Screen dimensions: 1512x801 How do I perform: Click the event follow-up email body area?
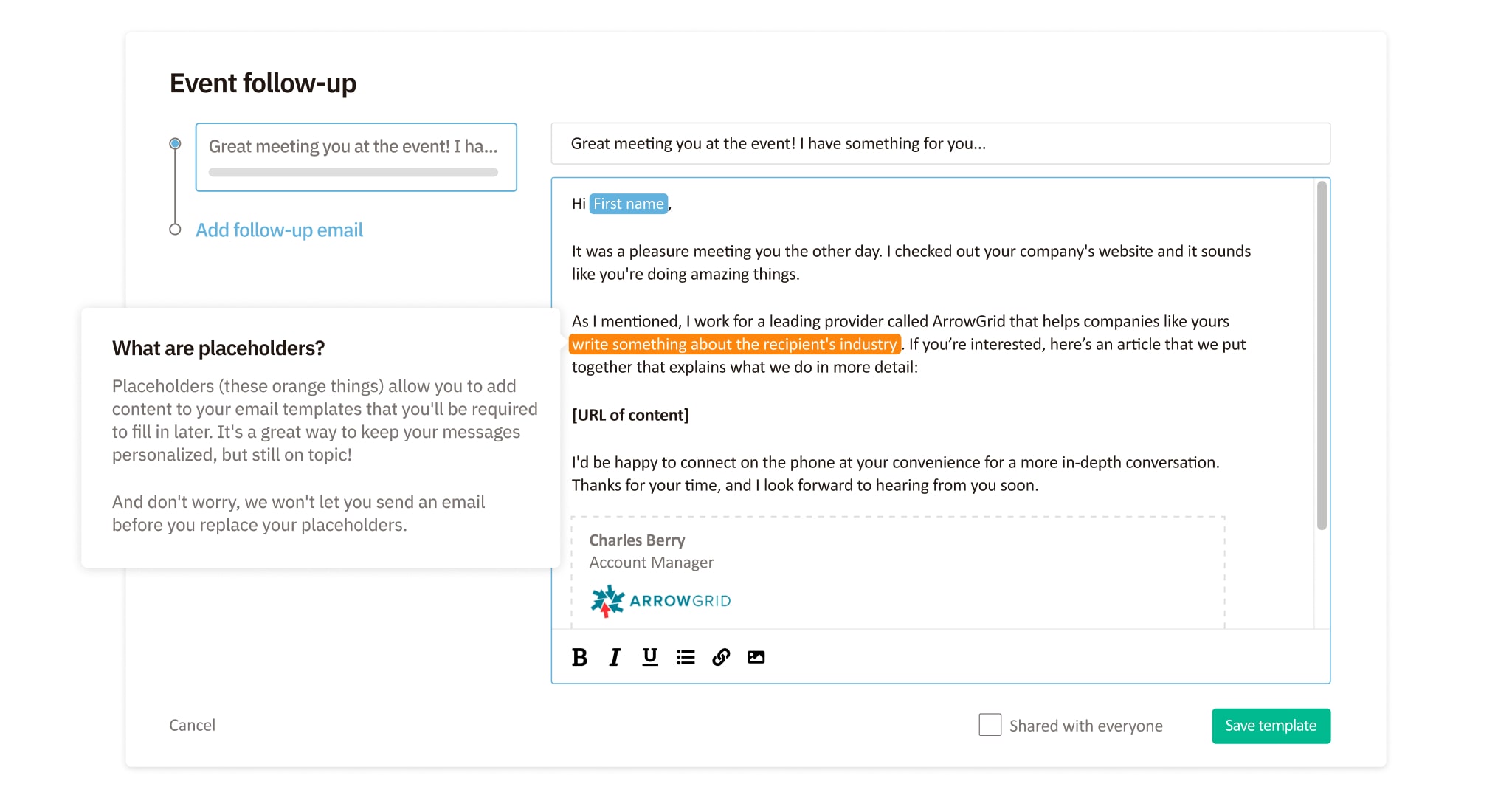click(941, 430)
